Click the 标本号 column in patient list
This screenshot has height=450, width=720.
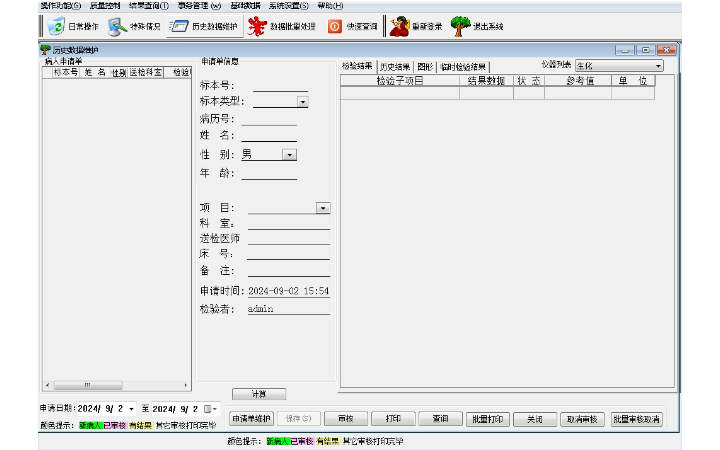pyautogui.click(x=66, y=73)
